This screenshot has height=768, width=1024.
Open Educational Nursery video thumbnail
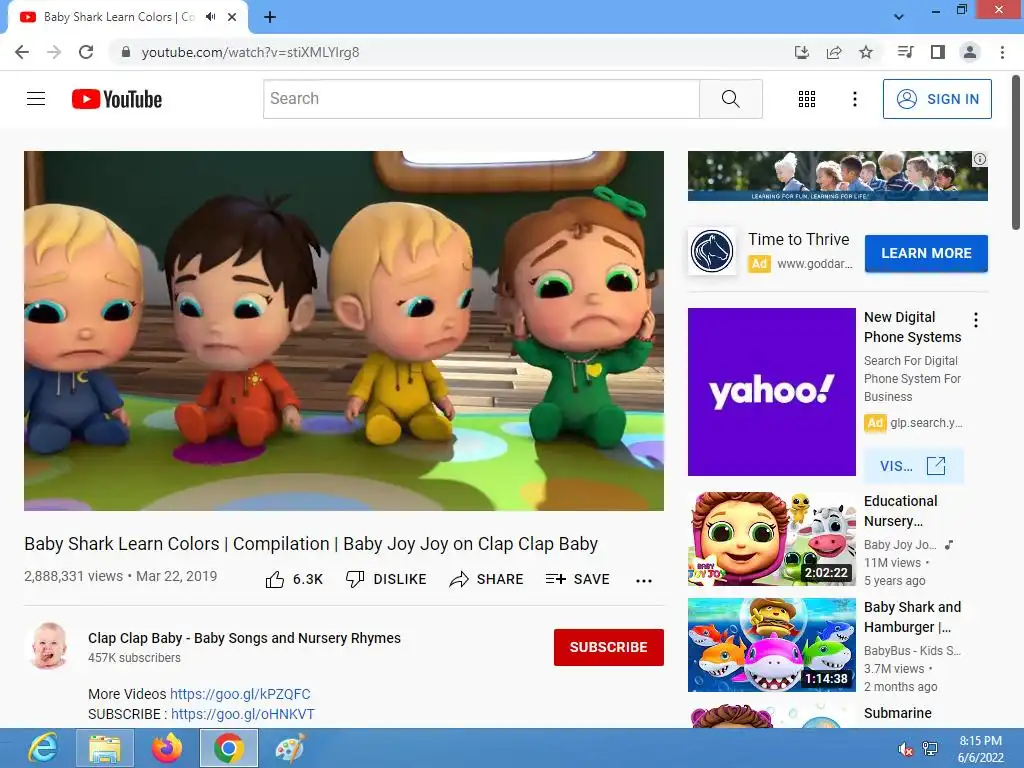771,539
